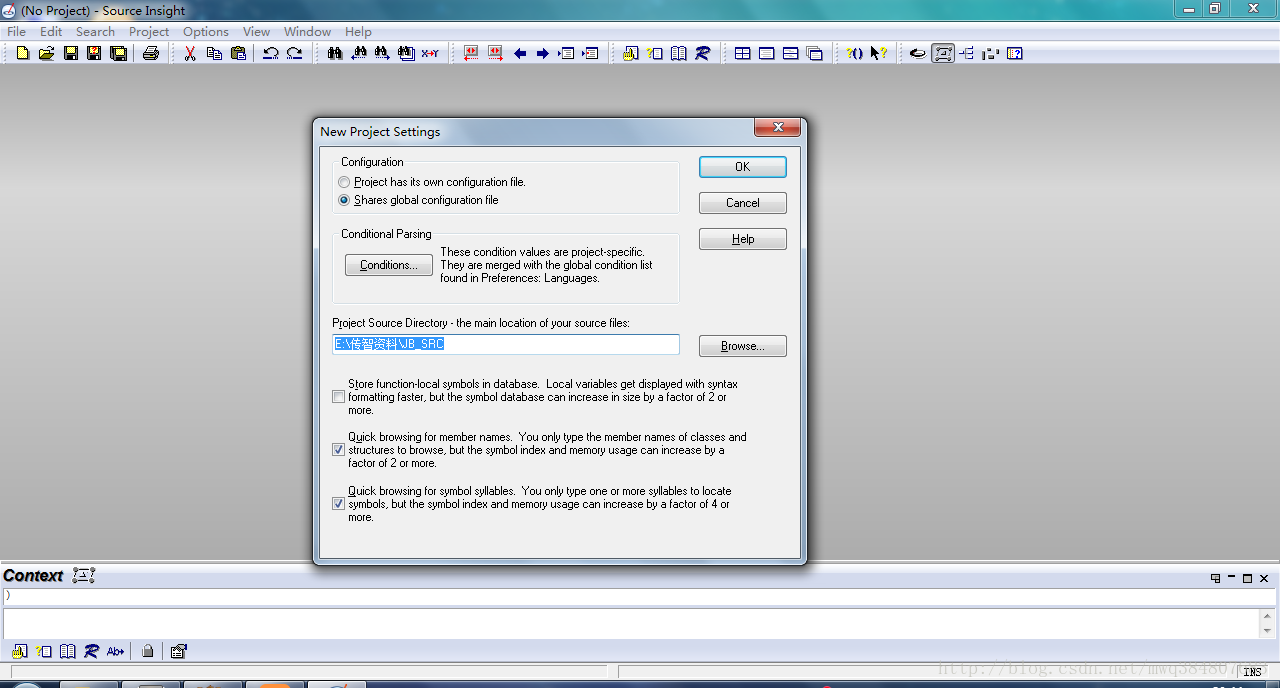Screen dimensions: 1280x688
Task: Undo the last action via toolbar arrow
Action: pos(270,53)
